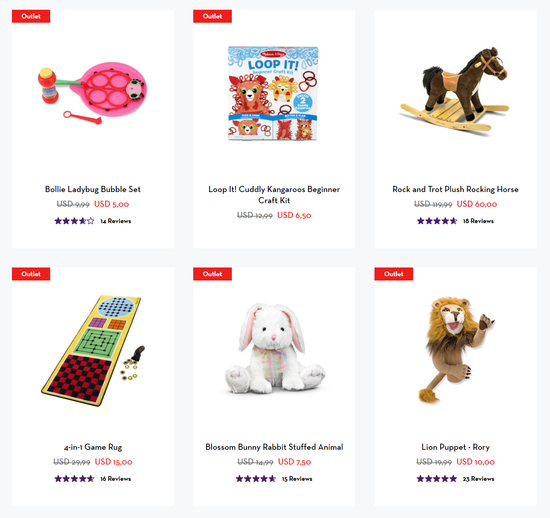Open the Lion Puppet Rory image
This screenshot has width=550, height=518.
pyautogui.click(x=456, y=350)
